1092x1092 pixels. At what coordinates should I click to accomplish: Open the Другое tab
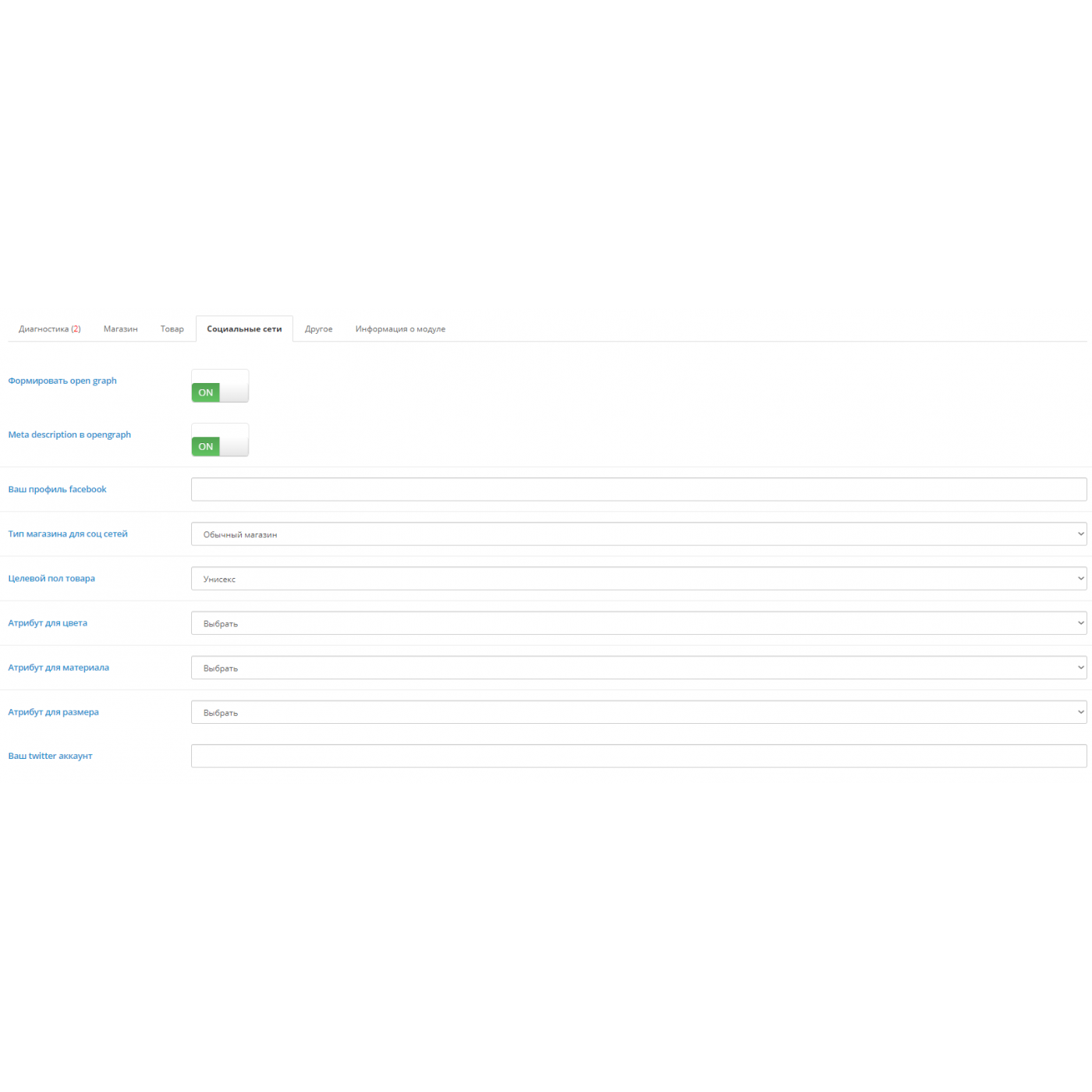tap(318, 329)
